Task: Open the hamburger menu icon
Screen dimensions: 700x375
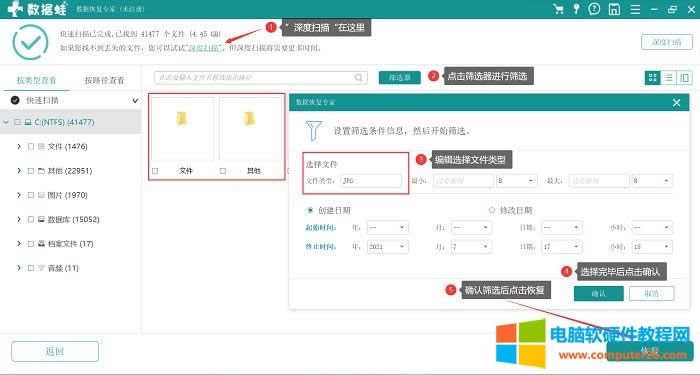Action: pos(635,9)
